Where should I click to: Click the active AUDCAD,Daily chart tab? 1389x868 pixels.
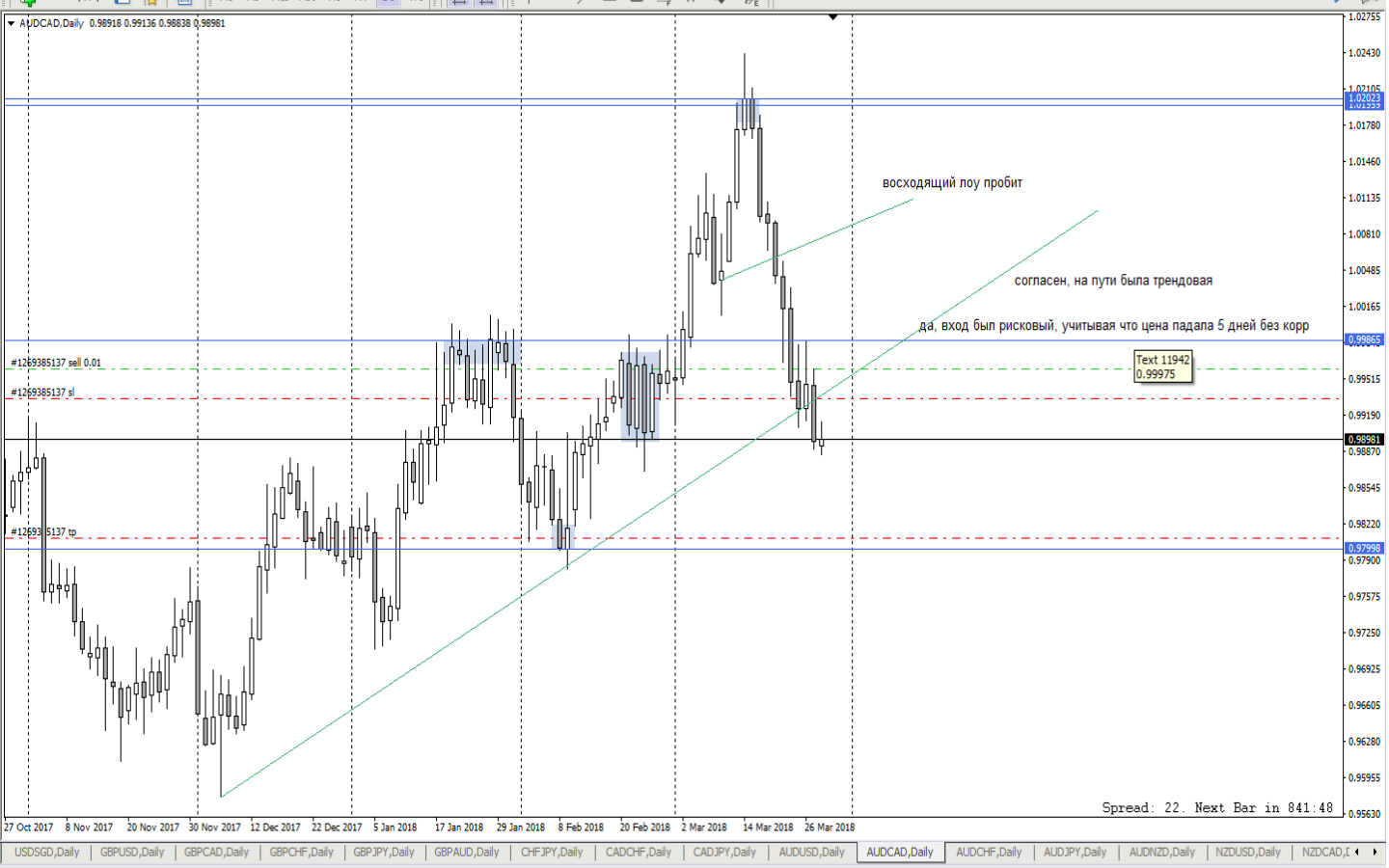tap(900, 853)
